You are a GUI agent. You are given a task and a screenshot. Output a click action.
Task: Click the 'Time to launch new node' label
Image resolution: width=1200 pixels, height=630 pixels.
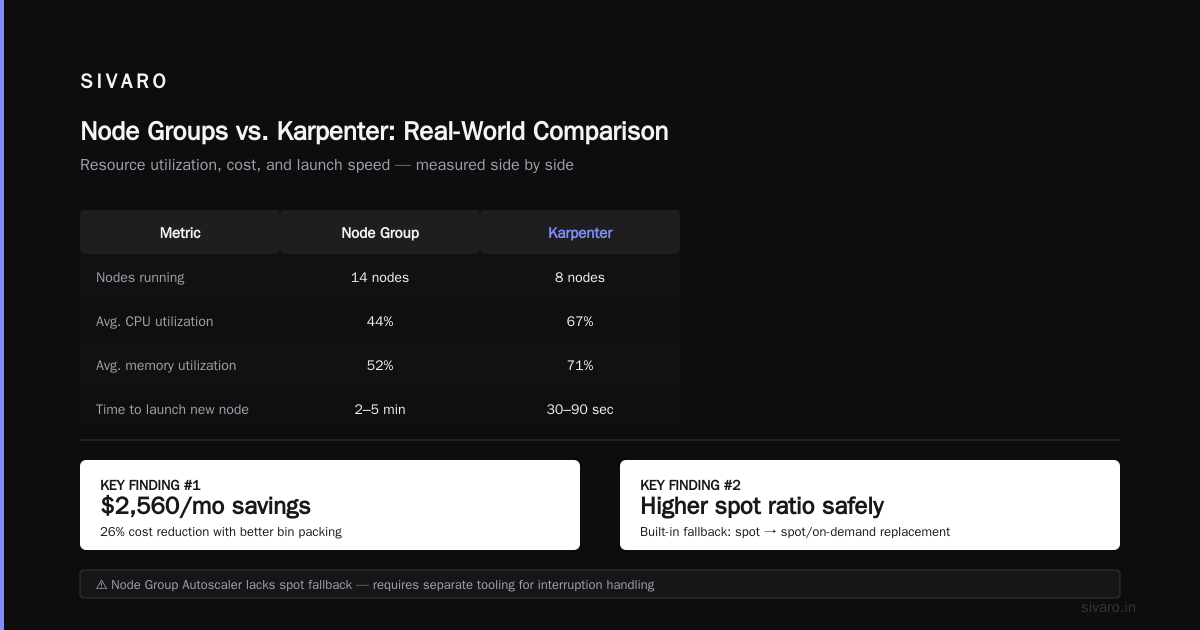point(172,409)
